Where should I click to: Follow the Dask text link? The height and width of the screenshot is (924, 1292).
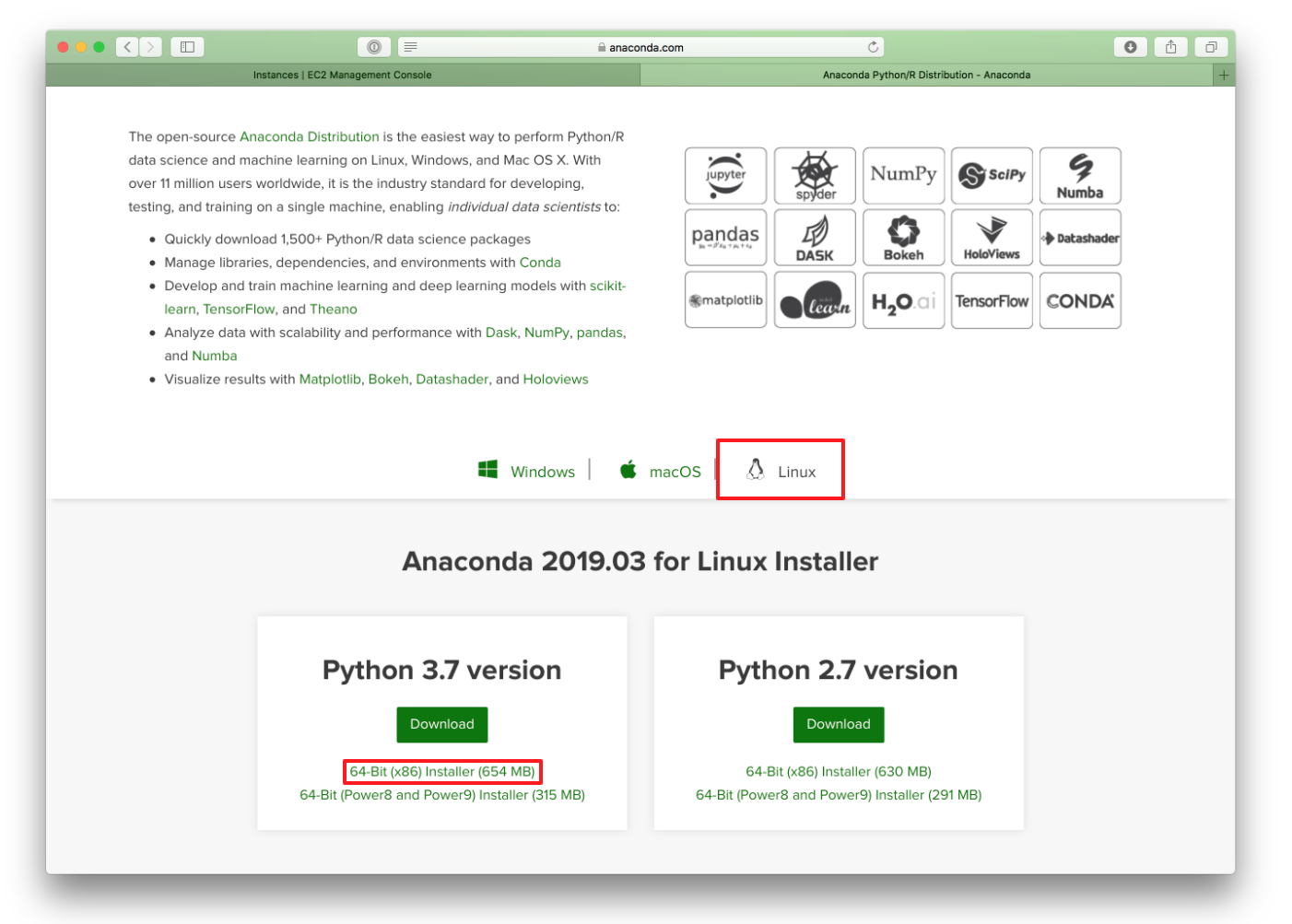click(x=501, y=333)
